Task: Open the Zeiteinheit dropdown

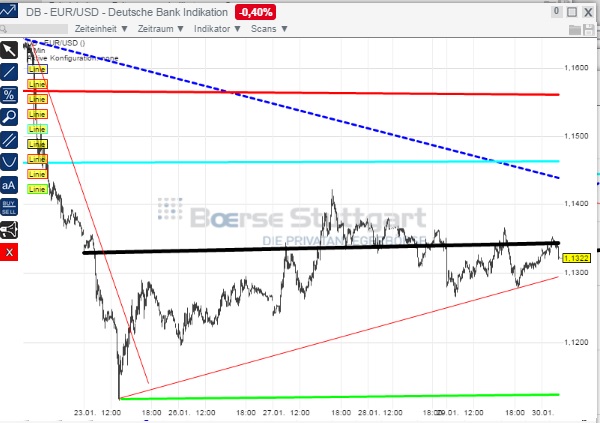Action: (x=101, y=29)
